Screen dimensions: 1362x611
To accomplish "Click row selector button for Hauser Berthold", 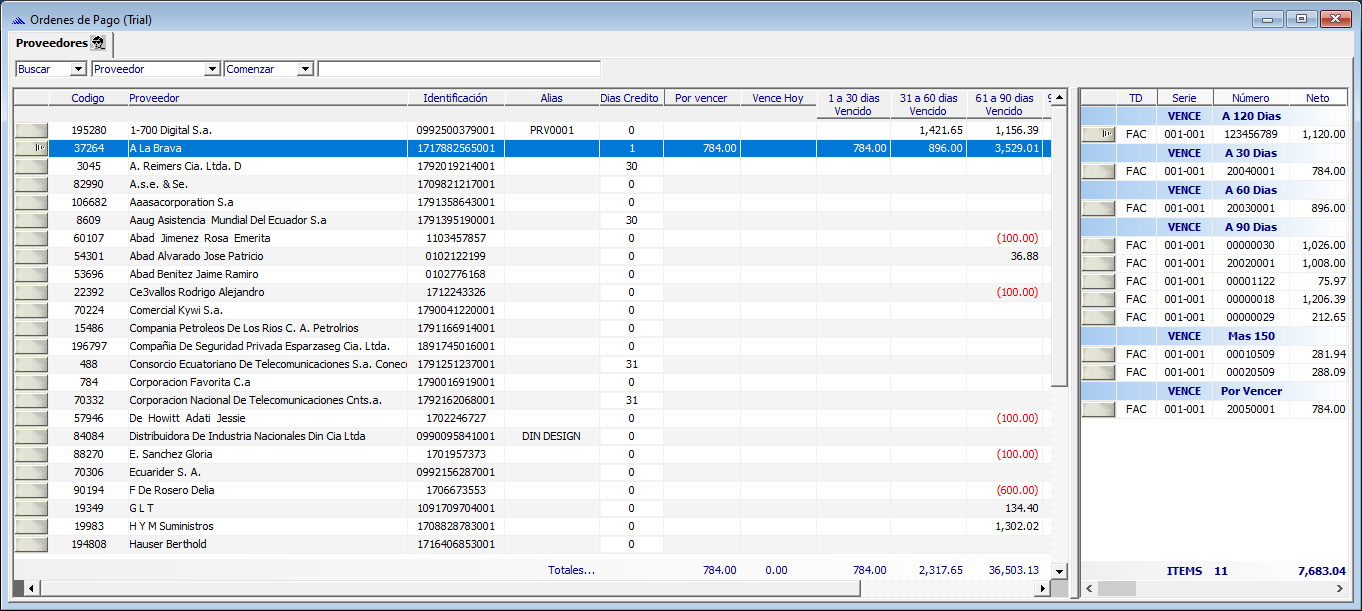I will point(31,544).
